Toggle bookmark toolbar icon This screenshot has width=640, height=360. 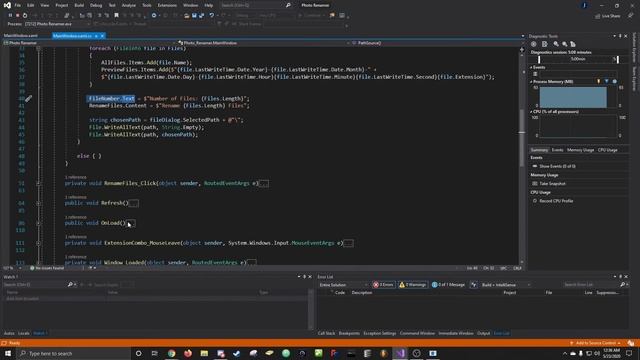[116, 16]
